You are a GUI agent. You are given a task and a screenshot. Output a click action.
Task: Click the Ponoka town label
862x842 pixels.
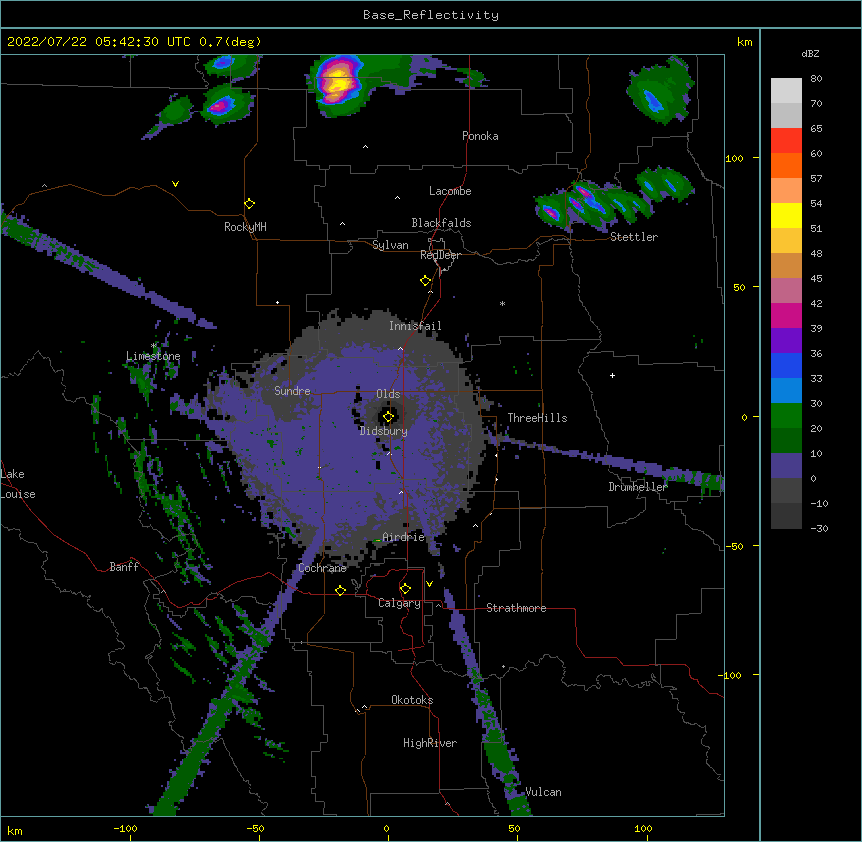click(x=480, y=136)
